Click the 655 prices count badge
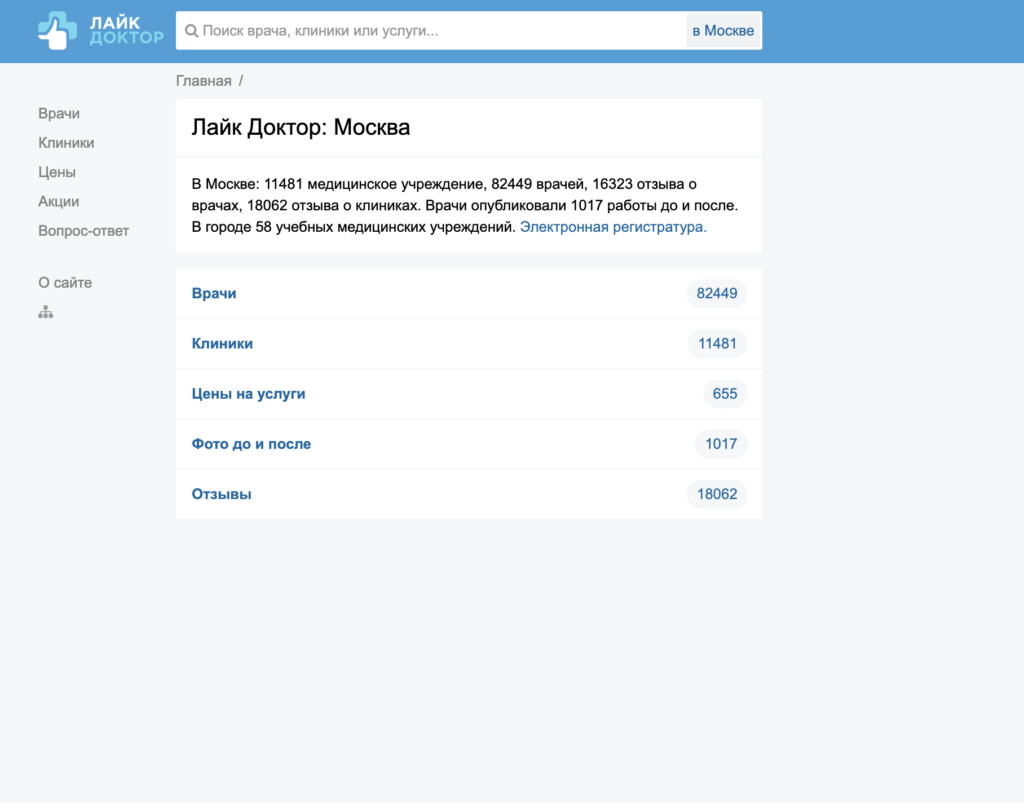 tap(724, 394)
